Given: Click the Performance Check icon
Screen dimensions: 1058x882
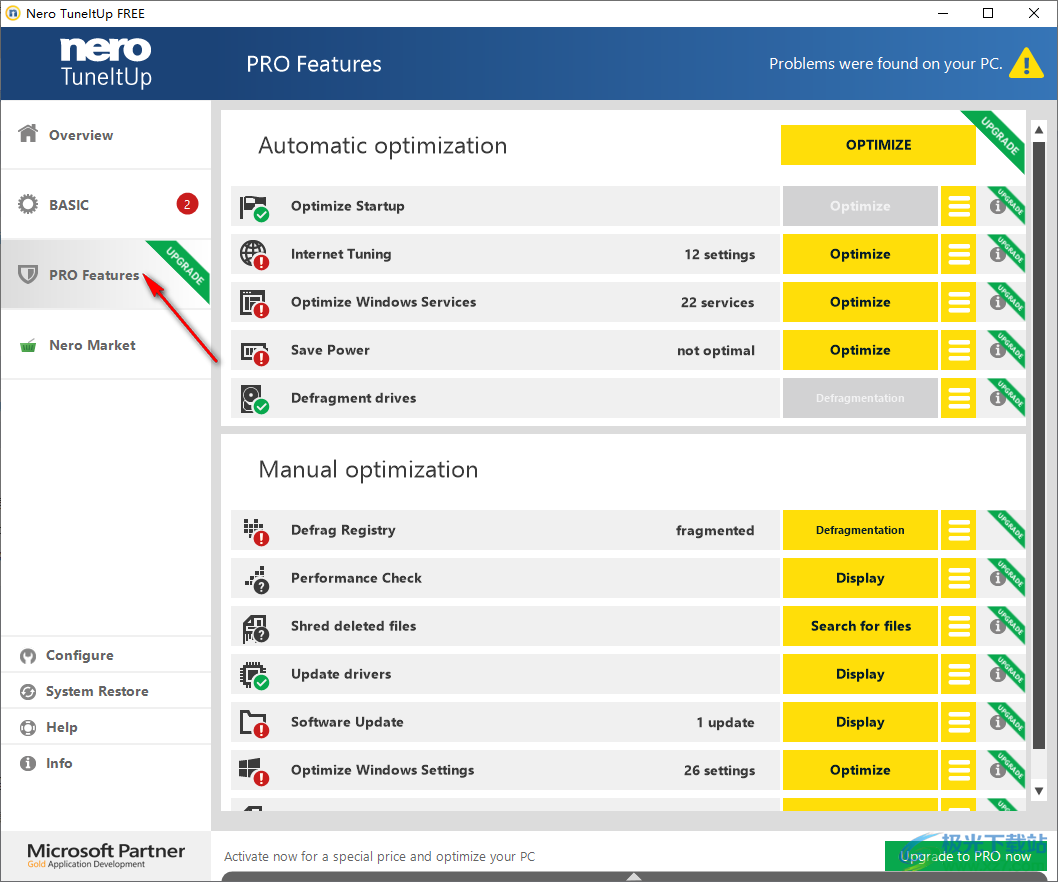Looking at the screenshot, I should (x=256, y=580).
